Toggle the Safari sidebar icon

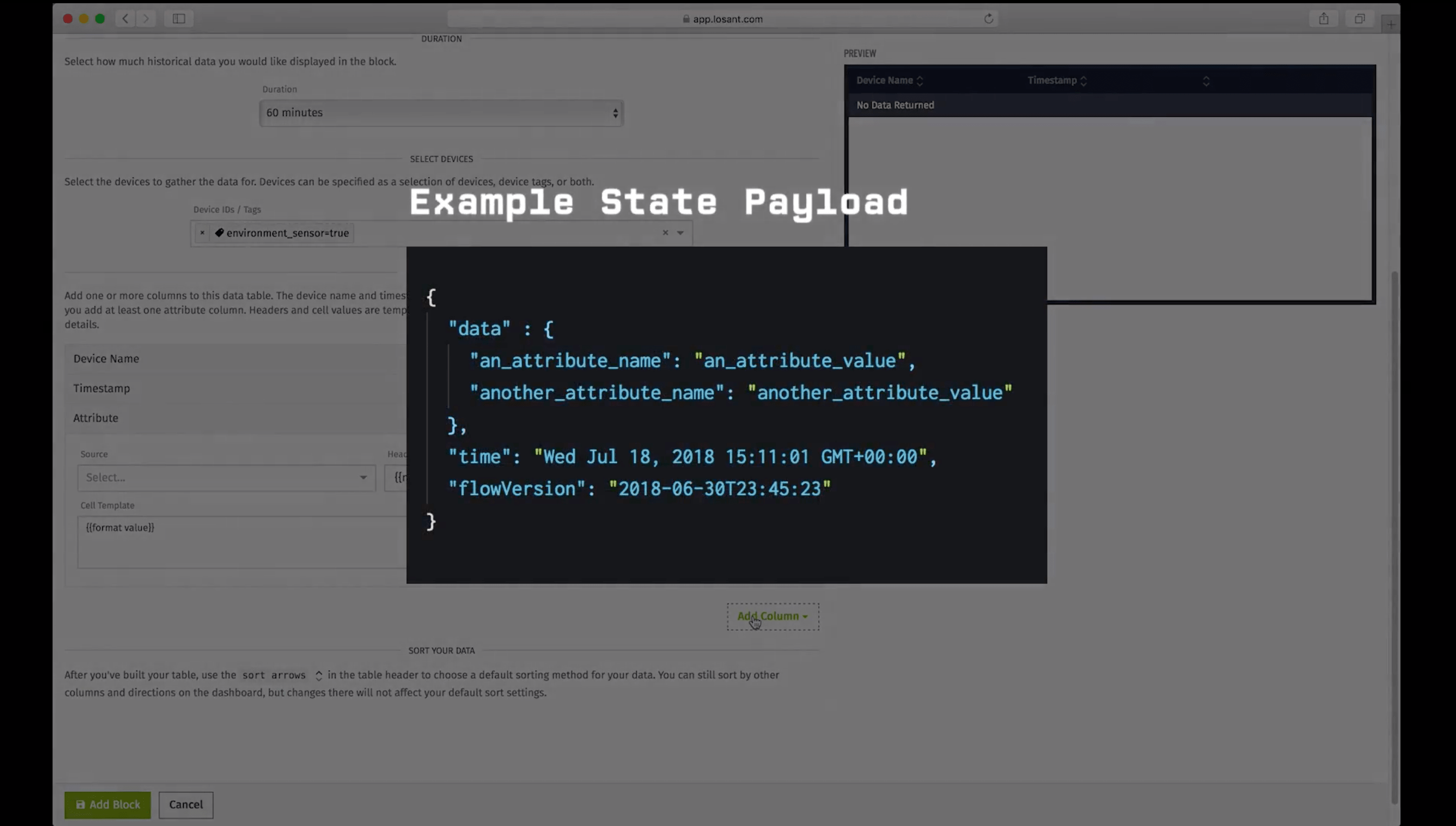coord(179,19)
